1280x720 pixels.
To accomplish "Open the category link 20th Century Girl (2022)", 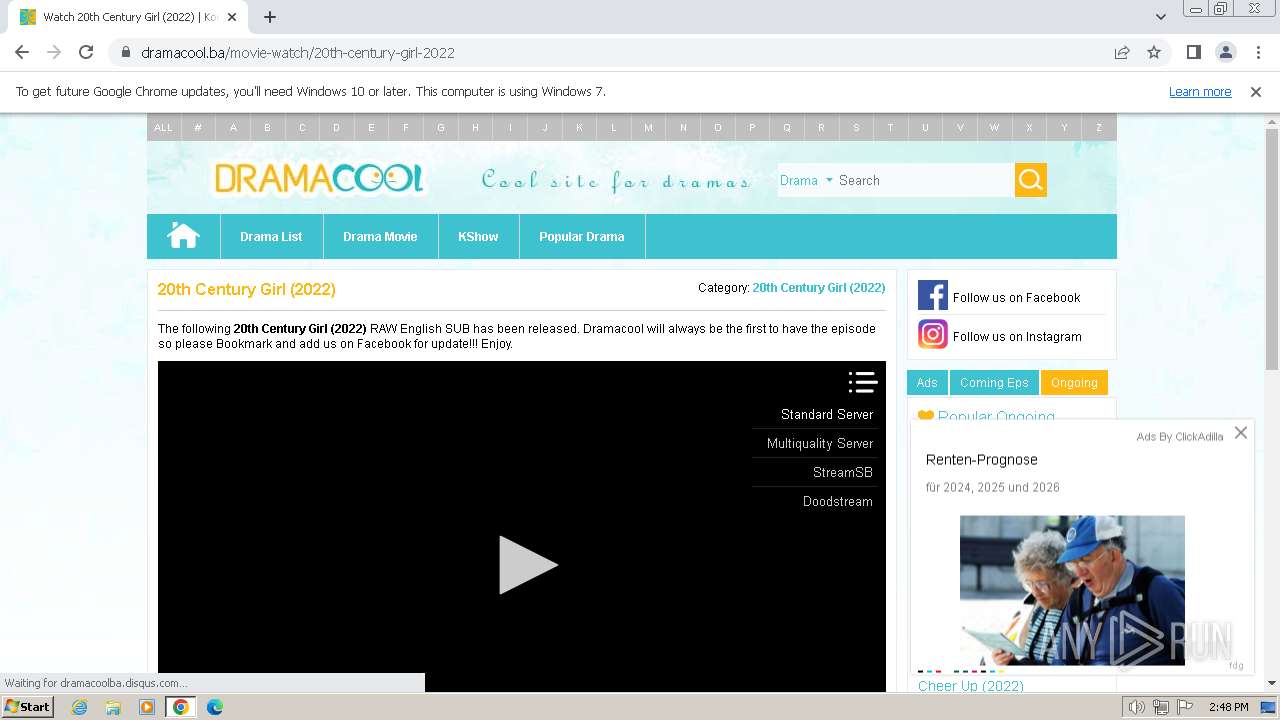I will click(x=819, y=287).
